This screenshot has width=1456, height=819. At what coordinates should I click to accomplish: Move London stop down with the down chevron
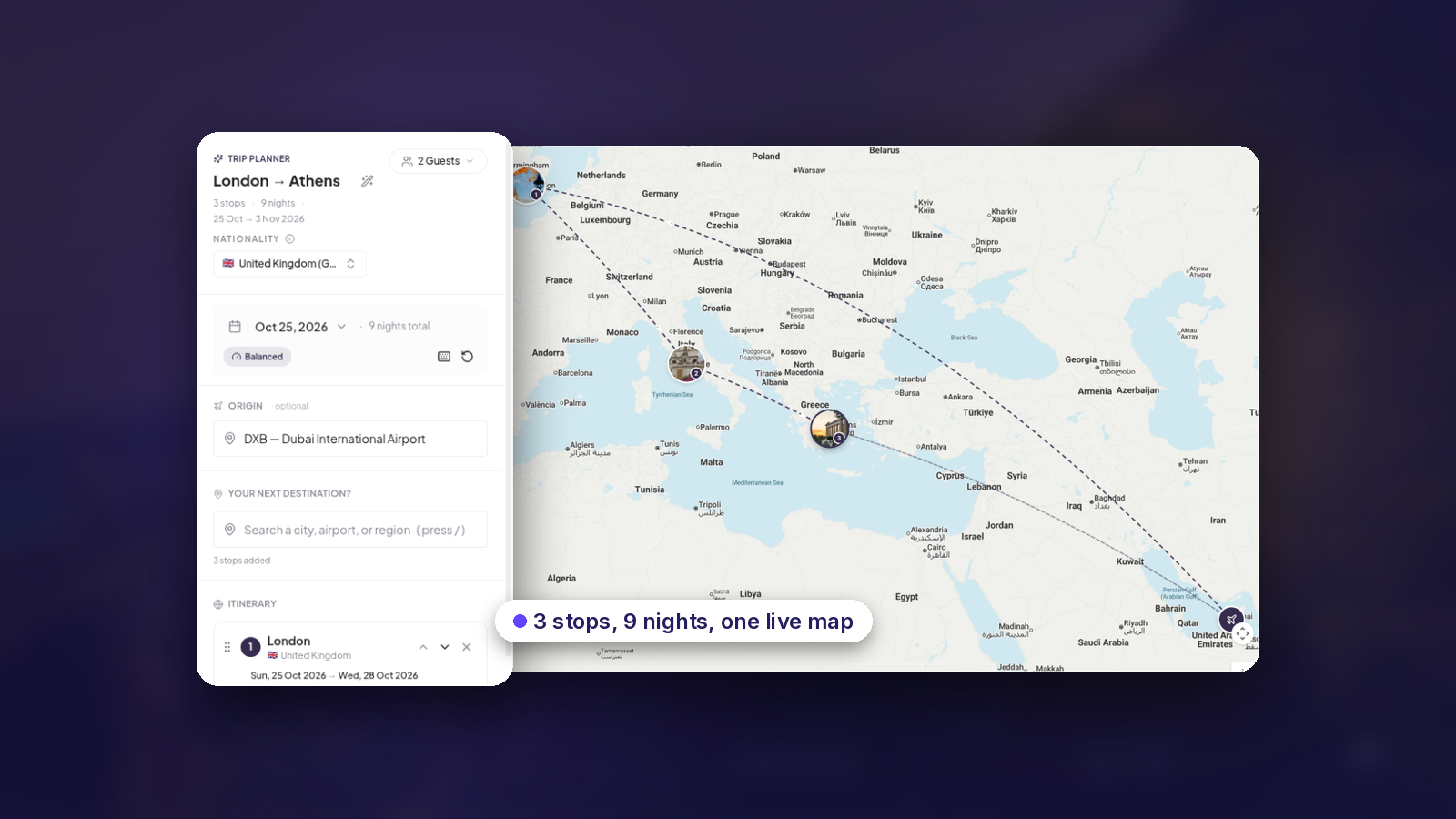(445, 647)
